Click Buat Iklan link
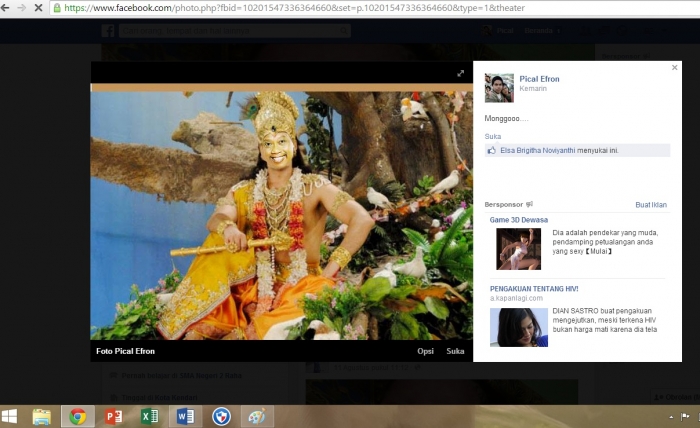The width and height of the screenshot is (700, 428). tap(651, 205)
